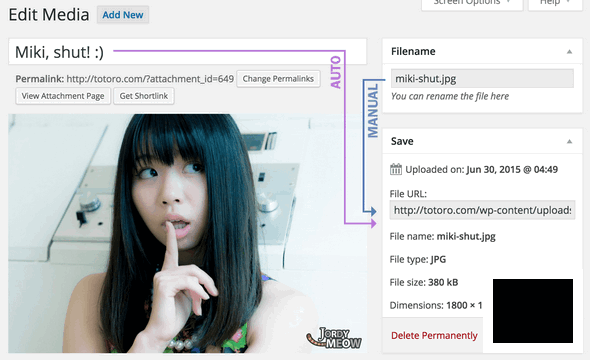Select the File URL text field
590x360 pixels.
pos(482,210)
